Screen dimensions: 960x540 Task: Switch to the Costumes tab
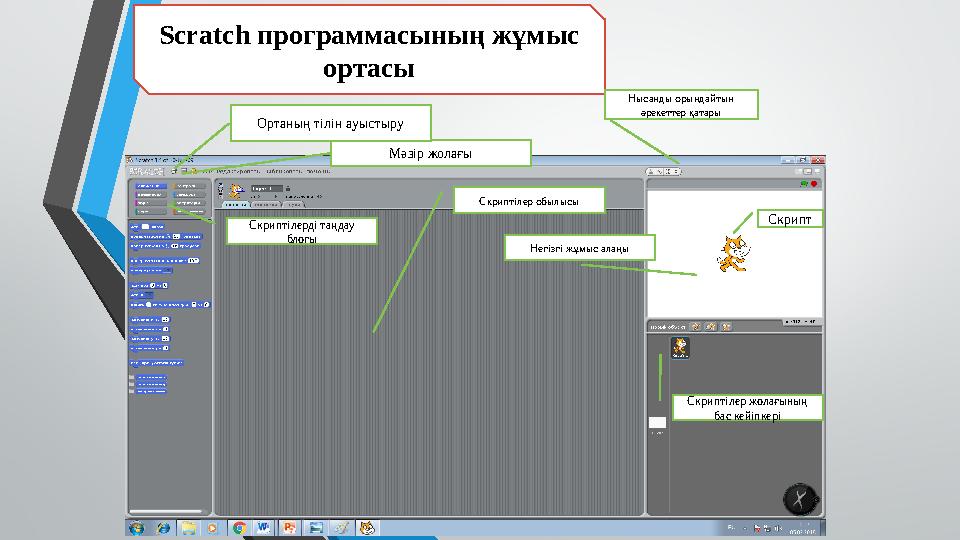pyautogui.click(x=266, y=204)
